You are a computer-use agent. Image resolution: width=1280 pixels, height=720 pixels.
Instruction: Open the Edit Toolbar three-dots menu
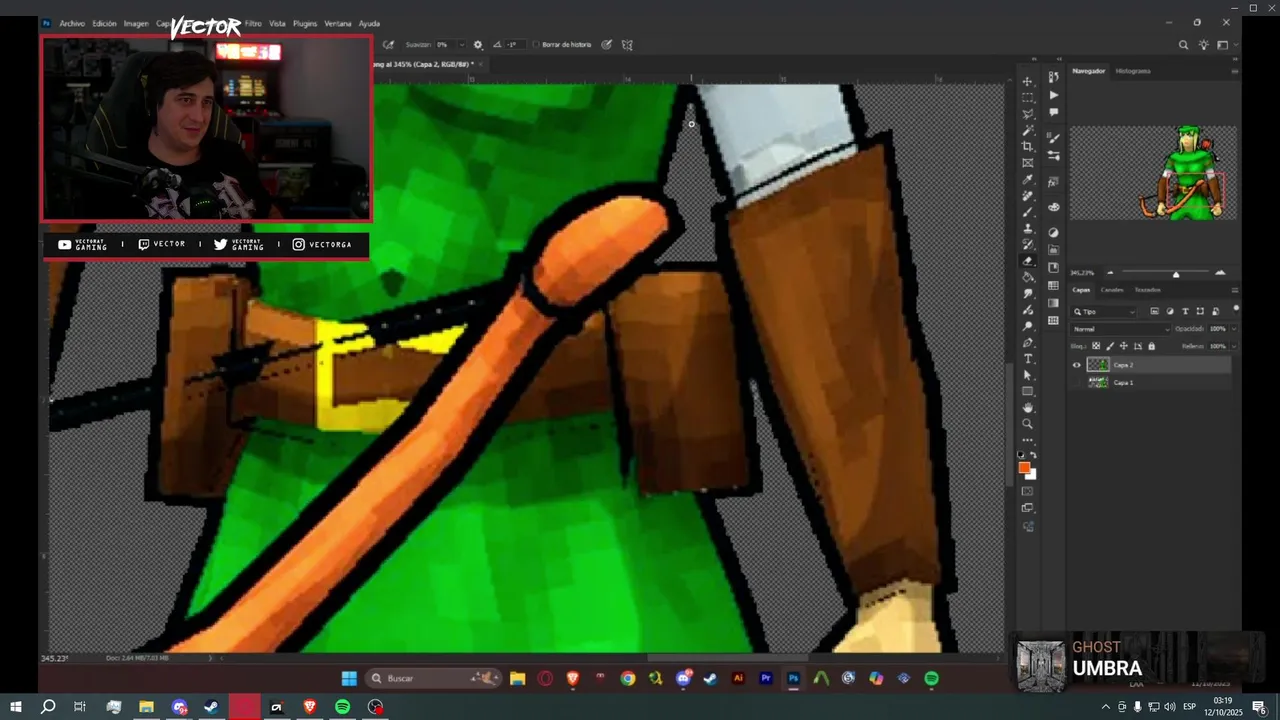click(x=1027, y=440)
